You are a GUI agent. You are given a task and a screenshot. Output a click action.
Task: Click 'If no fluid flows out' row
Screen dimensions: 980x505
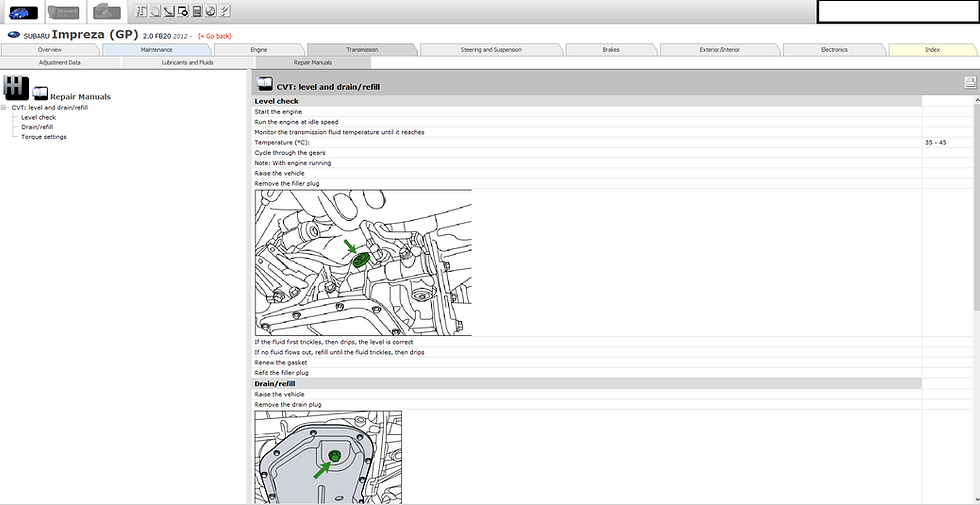(587, 352)
